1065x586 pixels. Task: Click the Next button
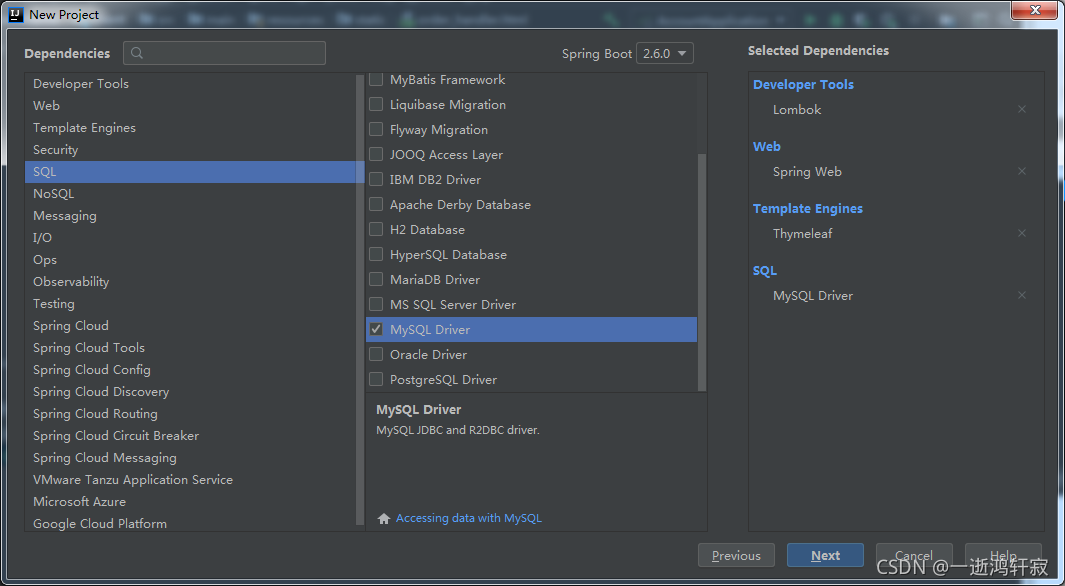click(x=825, y=555)
